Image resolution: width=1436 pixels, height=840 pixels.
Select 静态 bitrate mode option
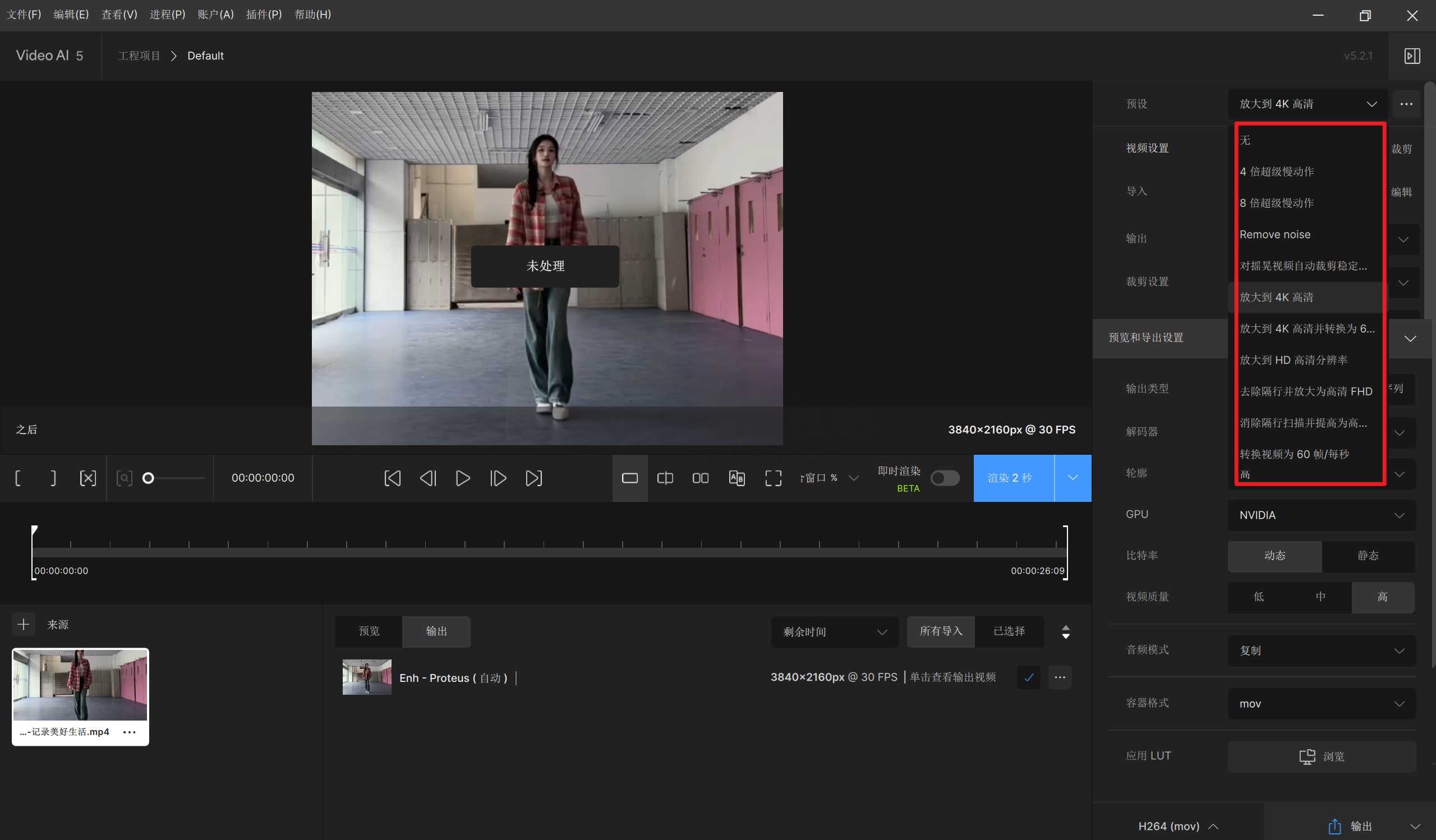click(1368, 556)
